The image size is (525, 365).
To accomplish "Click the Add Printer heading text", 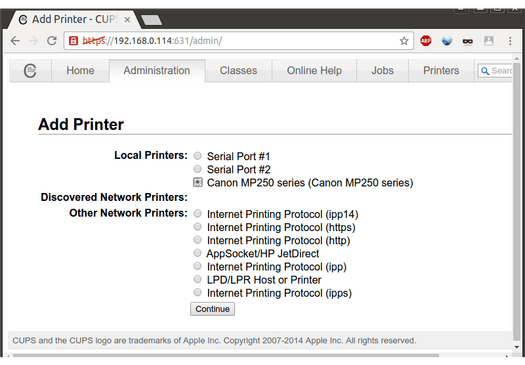I will tap(81, 125).
